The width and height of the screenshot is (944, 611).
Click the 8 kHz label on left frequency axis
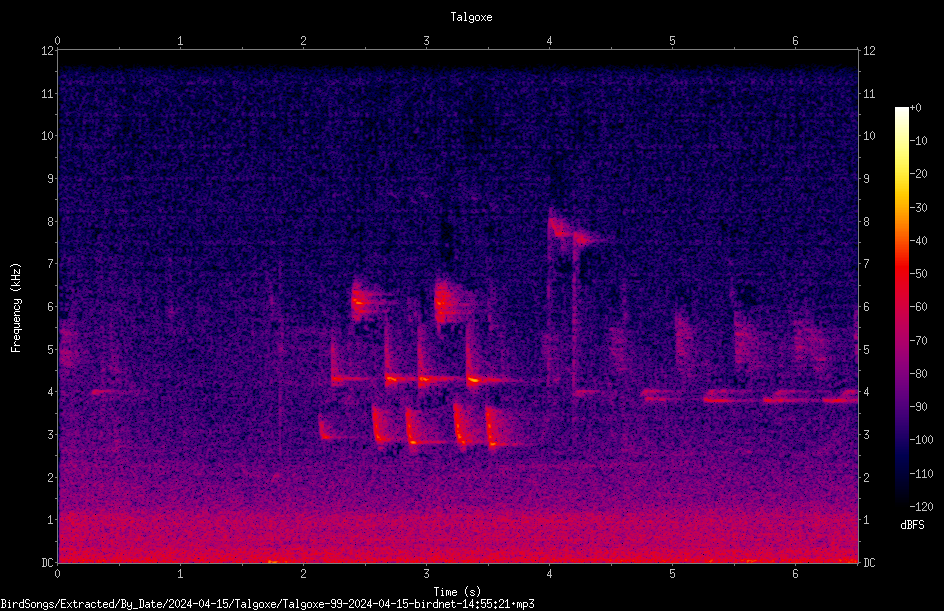pos(50,221)
